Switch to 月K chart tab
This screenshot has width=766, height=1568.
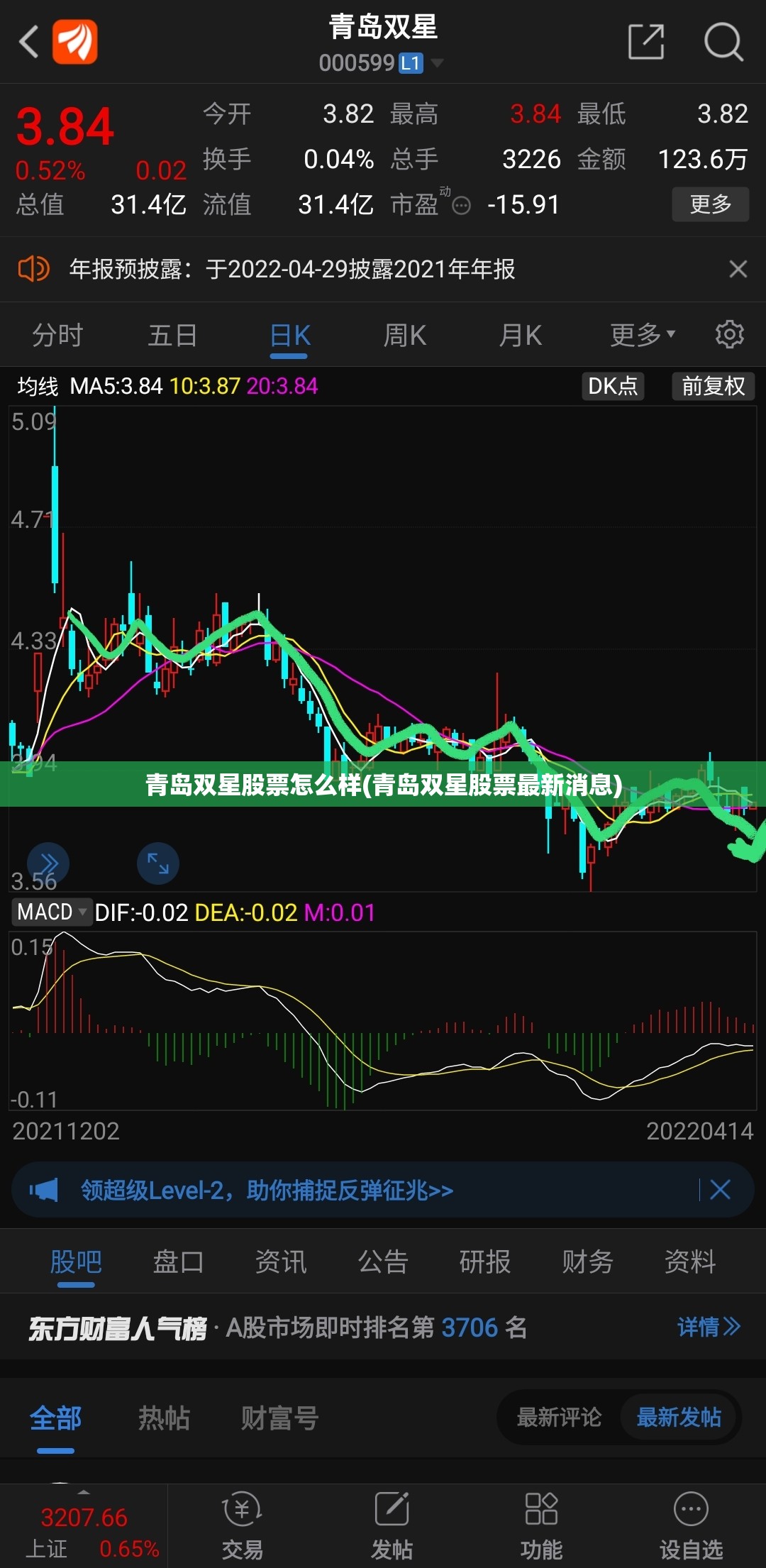click(521, 335)
